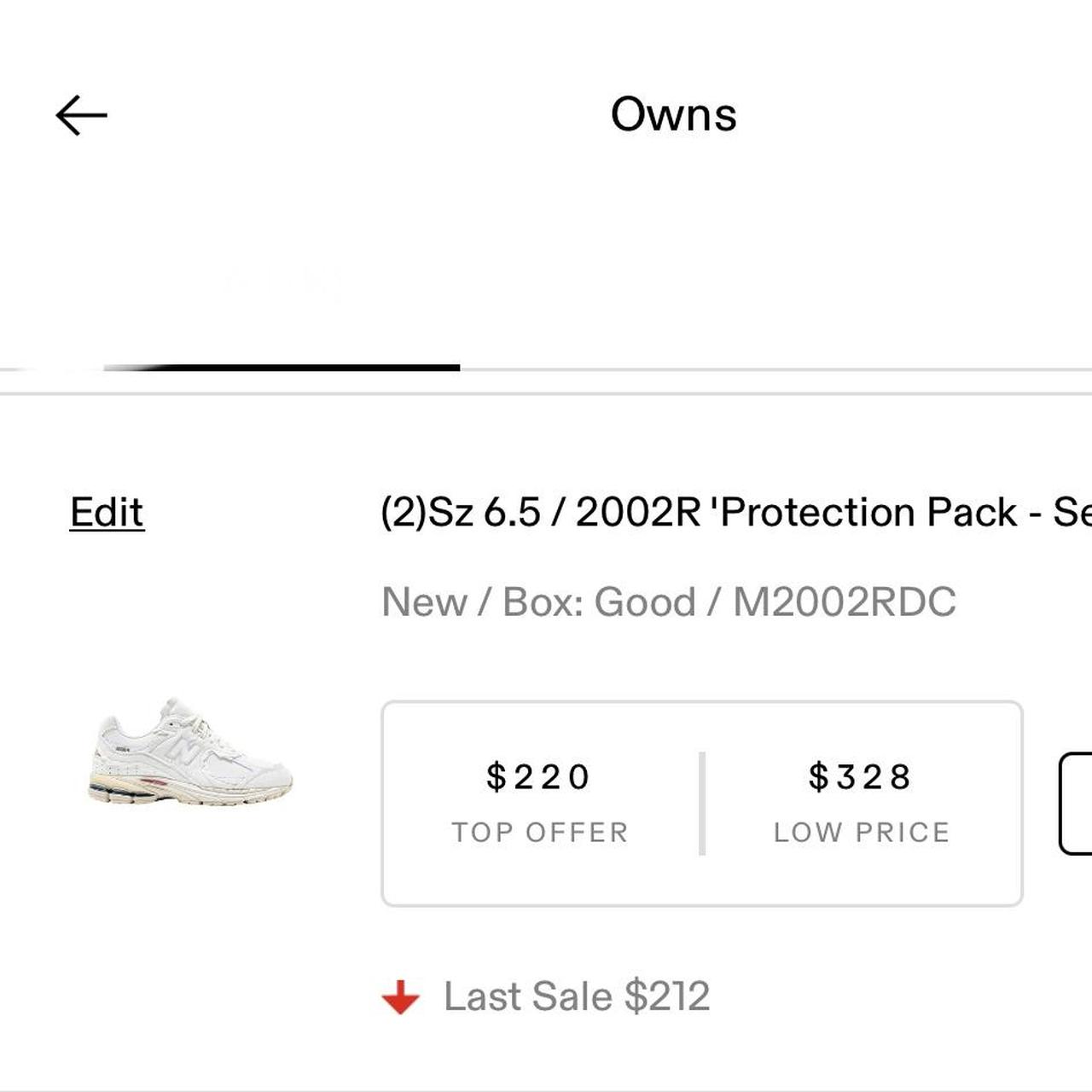Viewport: 1092px width, 1092px height.
Task: Click the Box: Good condition text
Action: 599,602
